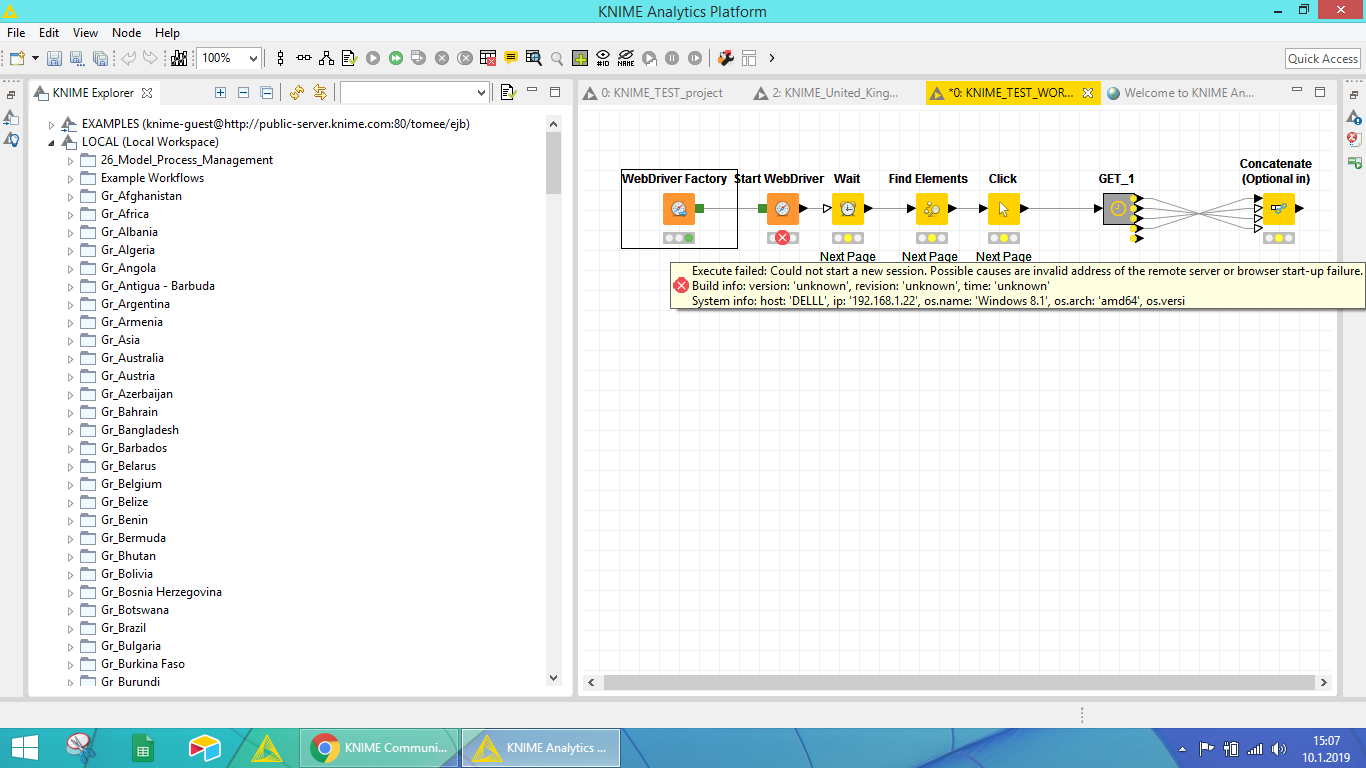
Task: Click the colorful workflow editor settings icon
Action: (726, 58)
